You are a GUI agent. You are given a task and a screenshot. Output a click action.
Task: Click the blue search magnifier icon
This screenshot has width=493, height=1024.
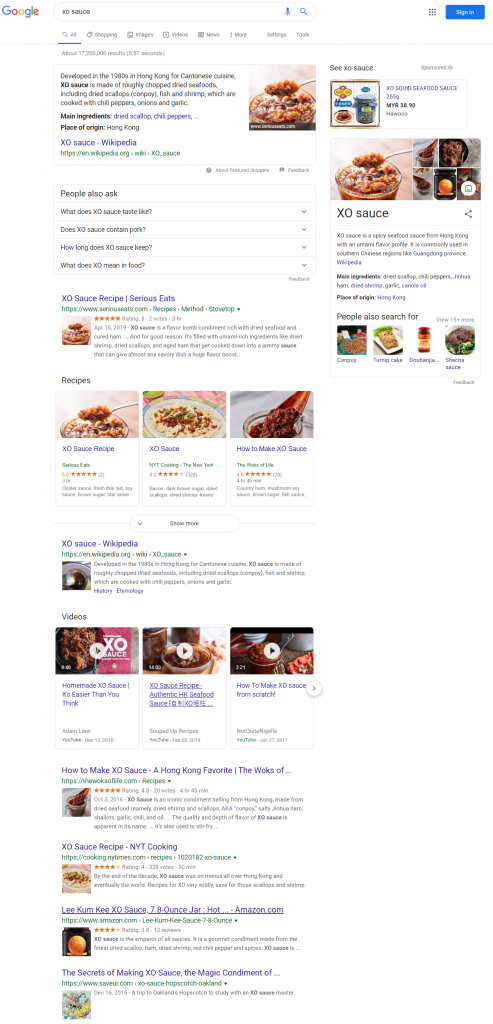point(303,12)
